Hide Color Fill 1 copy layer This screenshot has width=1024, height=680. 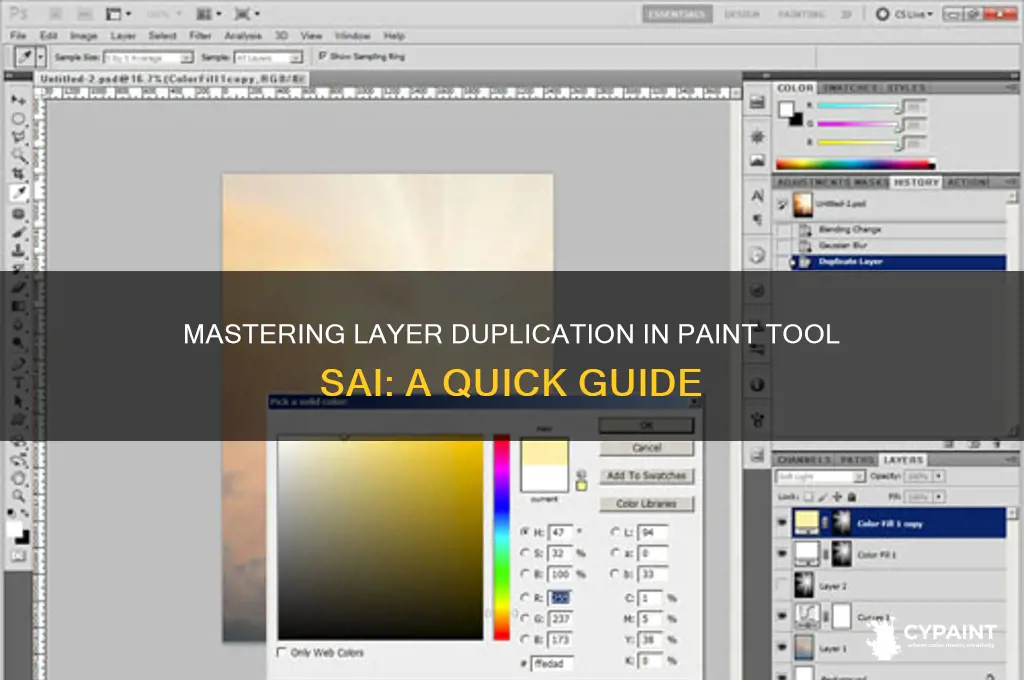click(782, 523)
